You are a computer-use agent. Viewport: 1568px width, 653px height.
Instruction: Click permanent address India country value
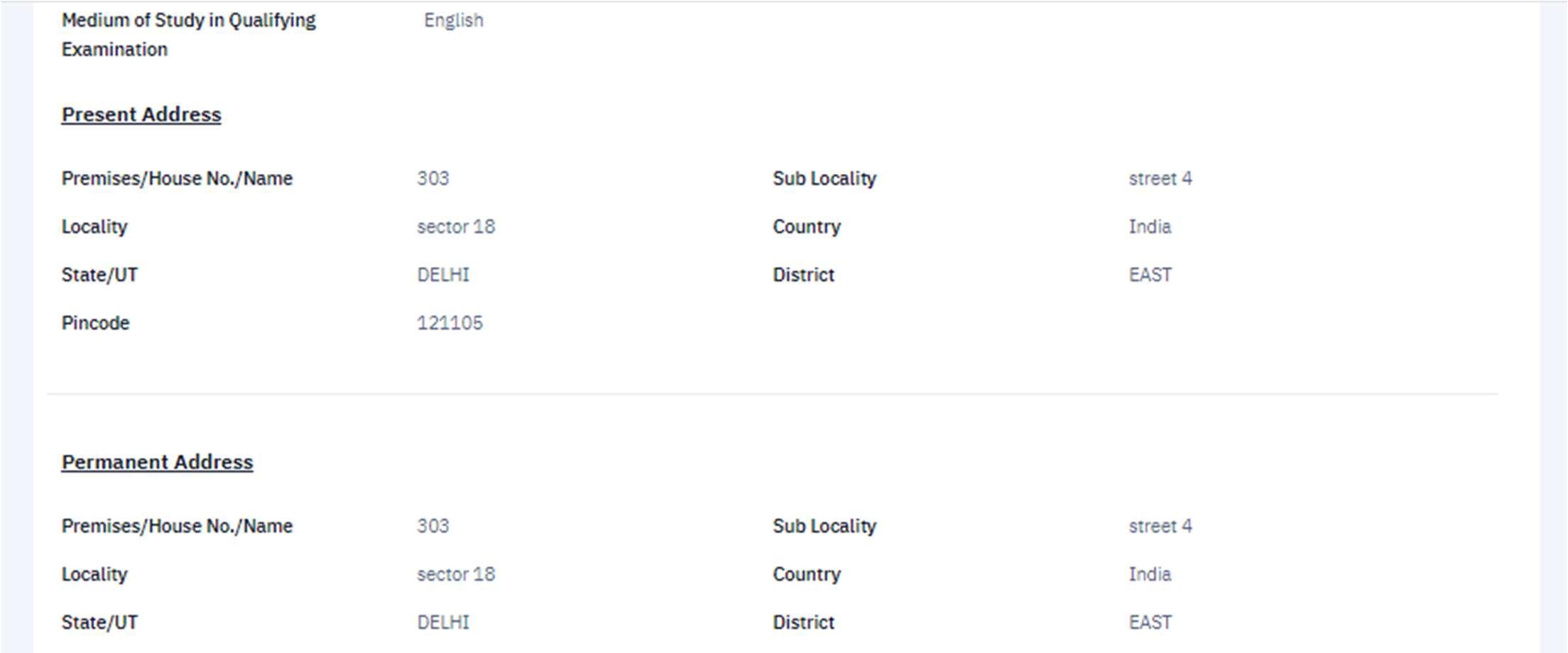1149,574
